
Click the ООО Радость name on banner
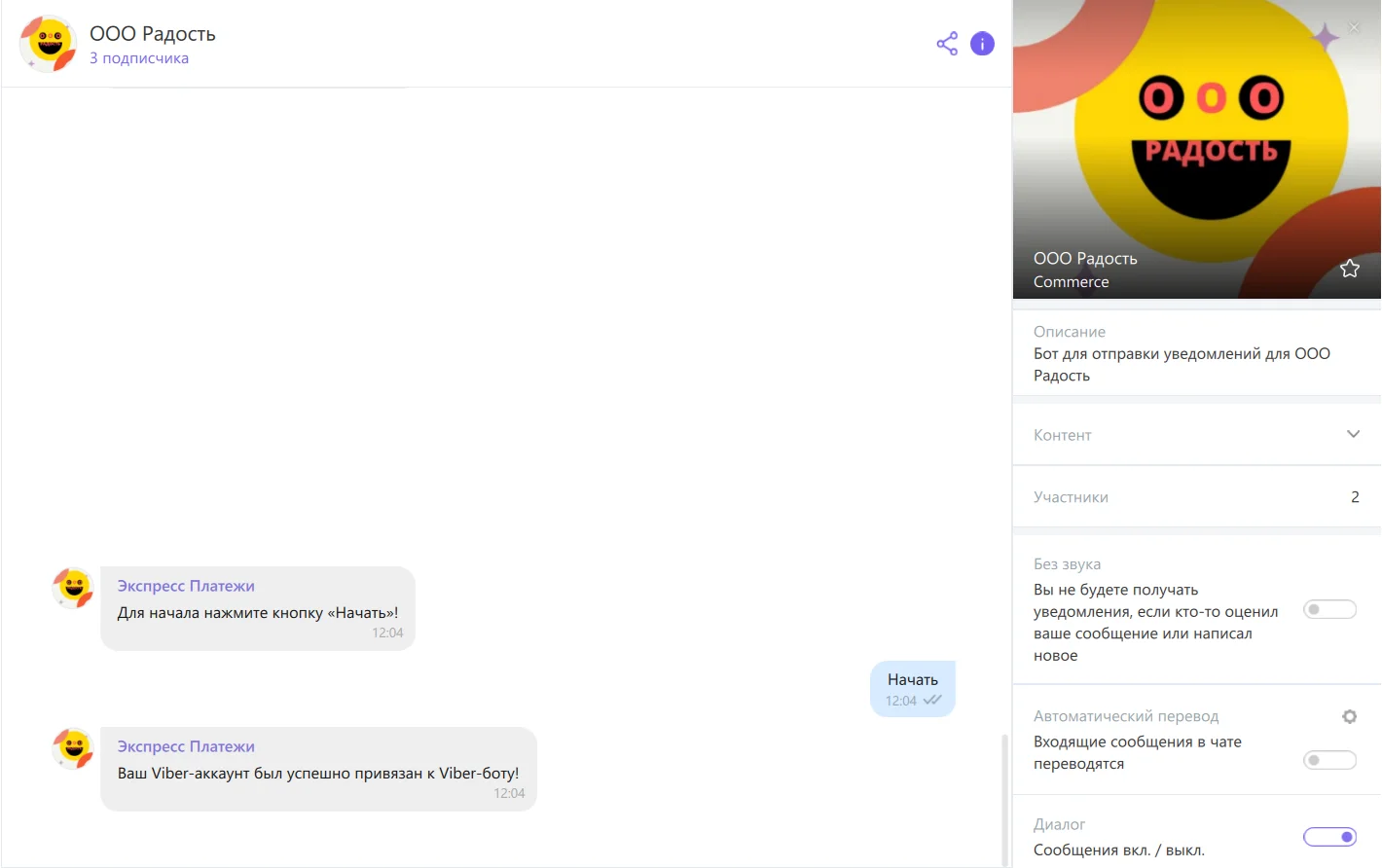[1085, 259]
